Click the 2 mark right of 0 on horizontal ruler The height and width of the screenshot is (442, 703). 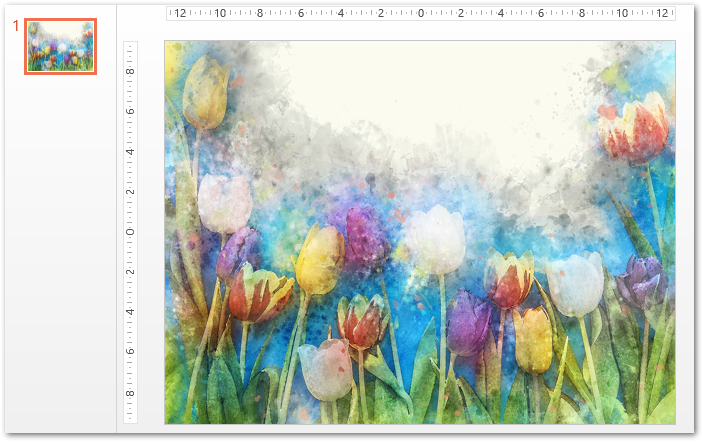click(x=460, y=13)
